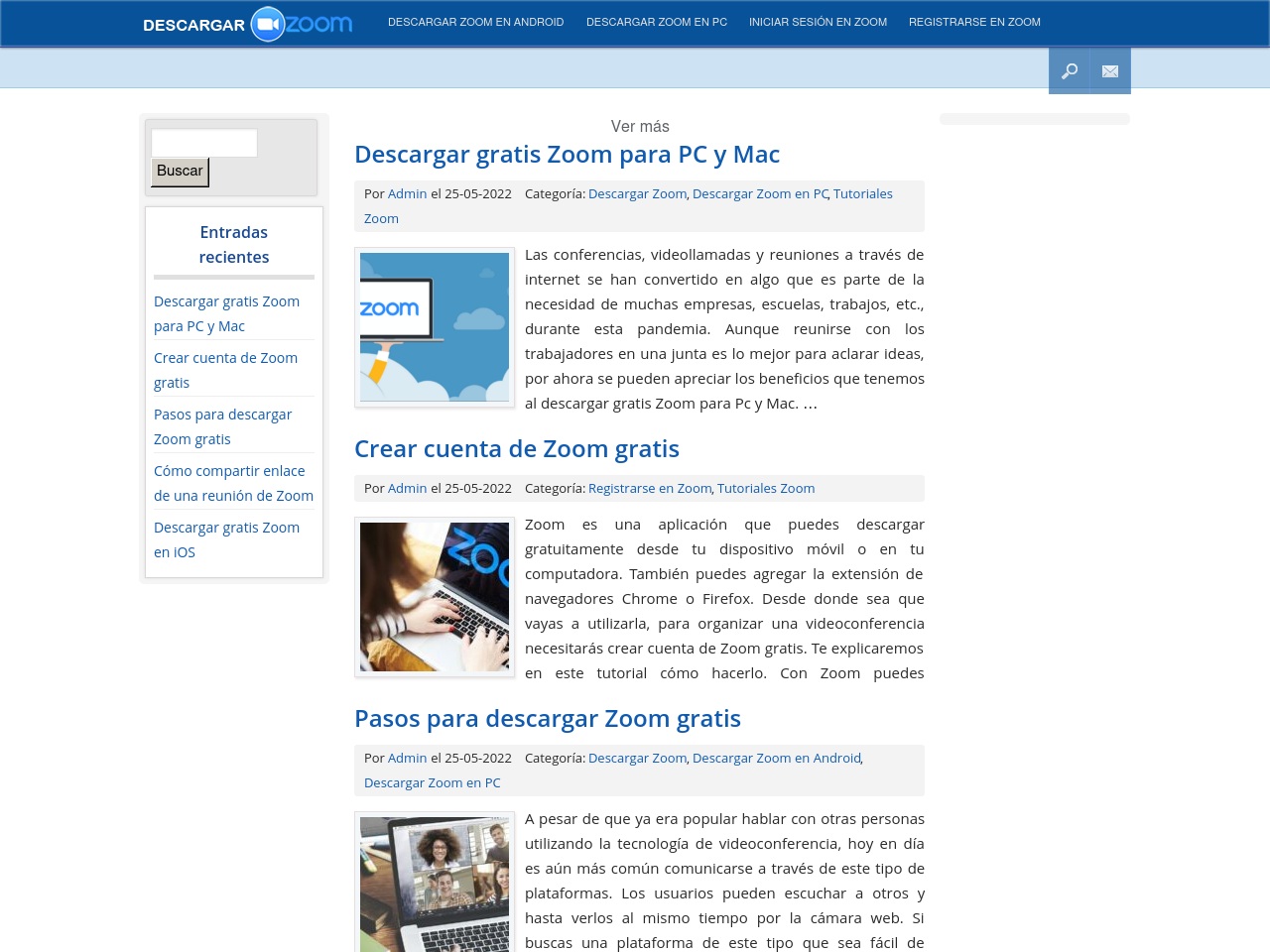This screenshot has height=952, width=1270.
Task: Open Descargar Zoom en PC menu
Action: click(x=657, y=22)
